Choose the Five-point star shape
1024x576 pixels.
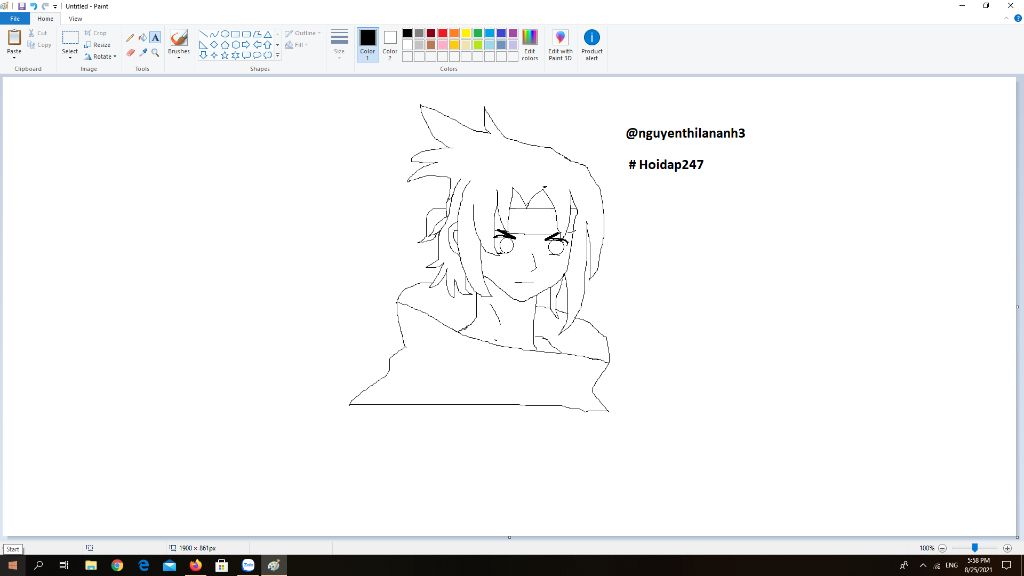coord(225,56)
